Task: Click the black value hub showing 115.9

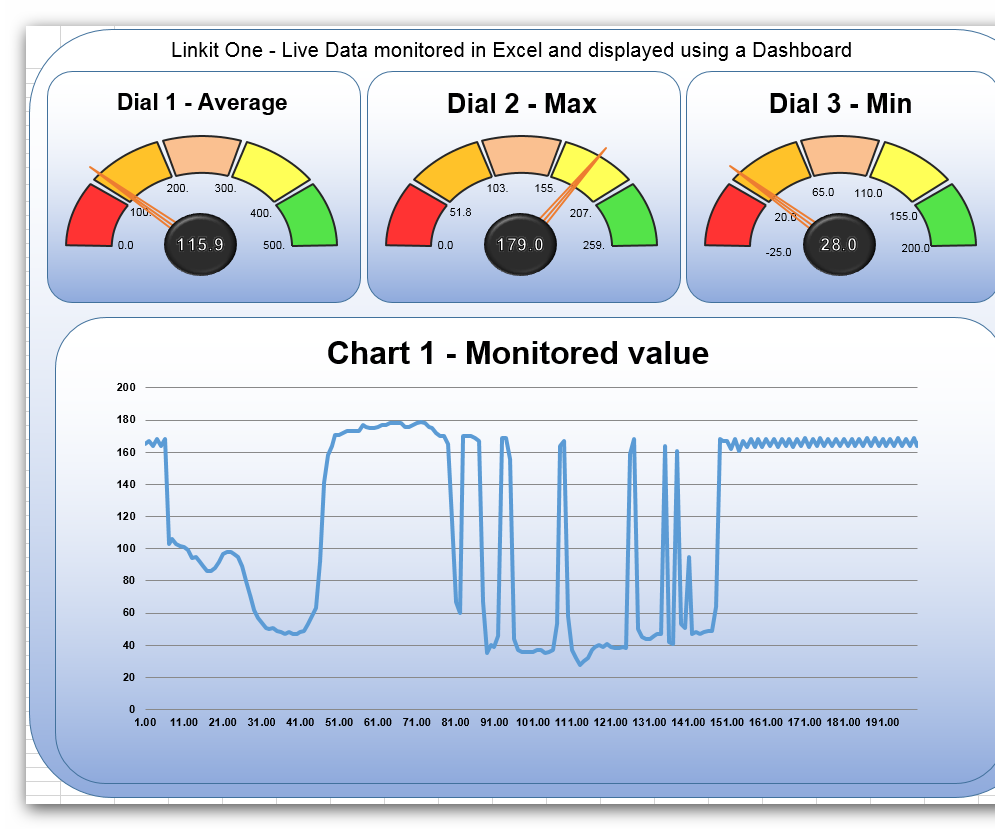Action: click(201, 243)
